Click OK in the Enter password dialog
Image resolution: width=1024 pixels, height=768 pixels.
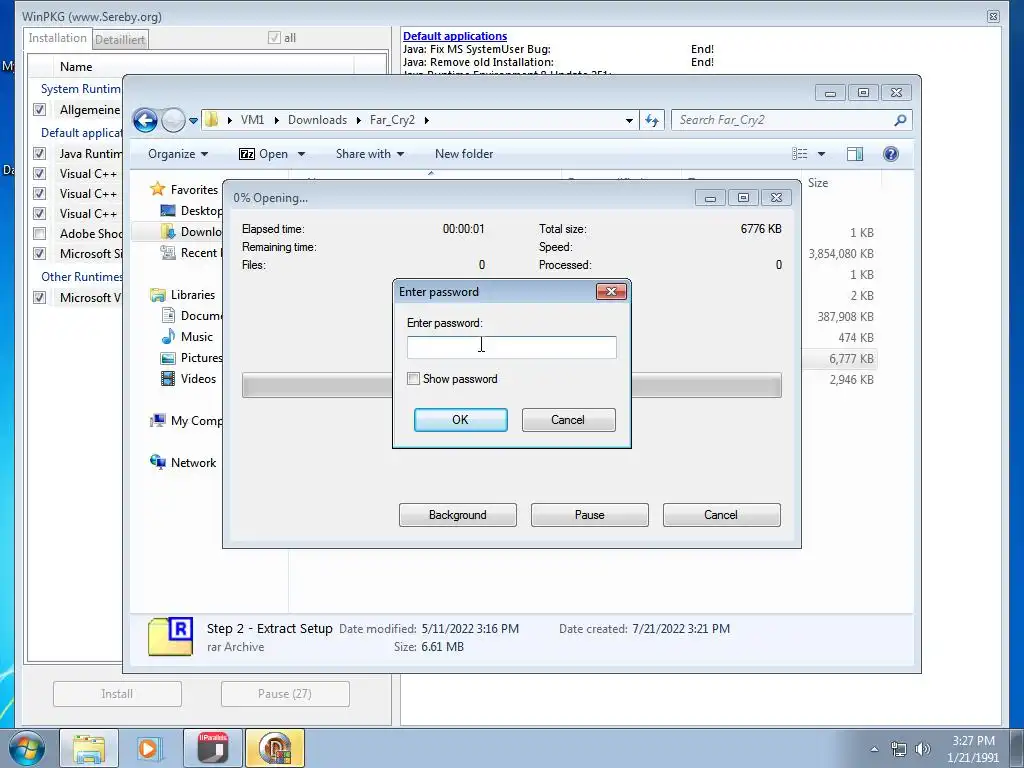(x=460, y=420)
